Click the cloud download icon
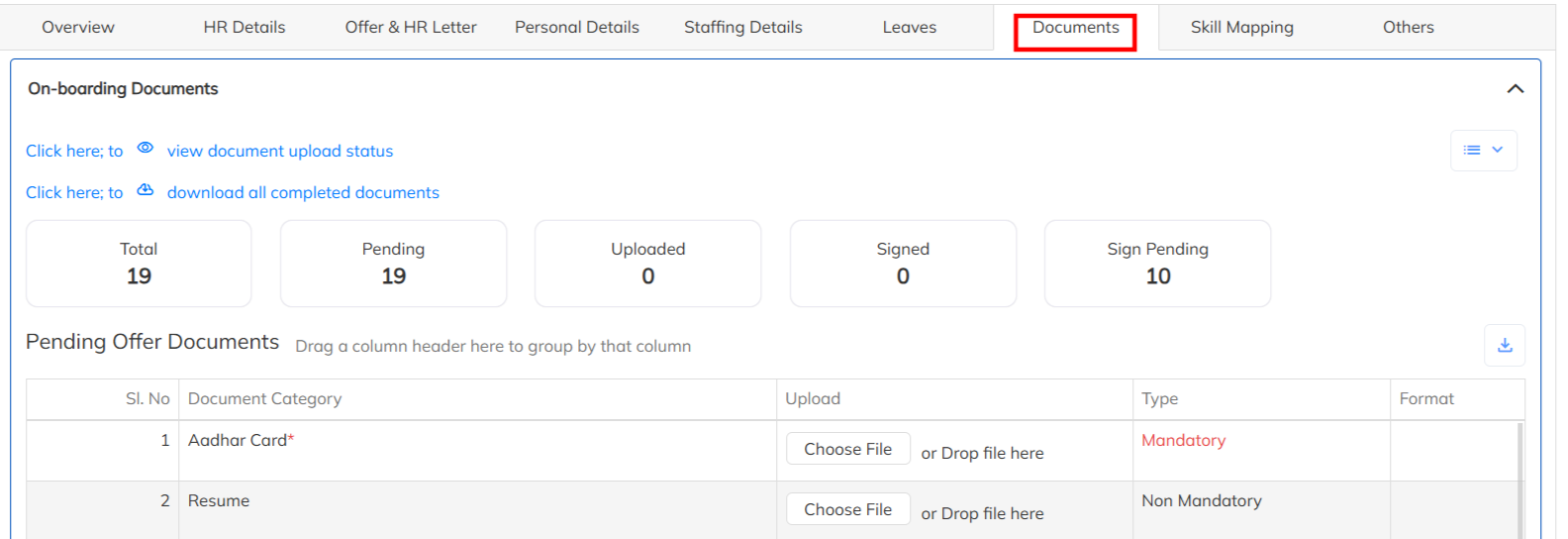 coord(145,190)
